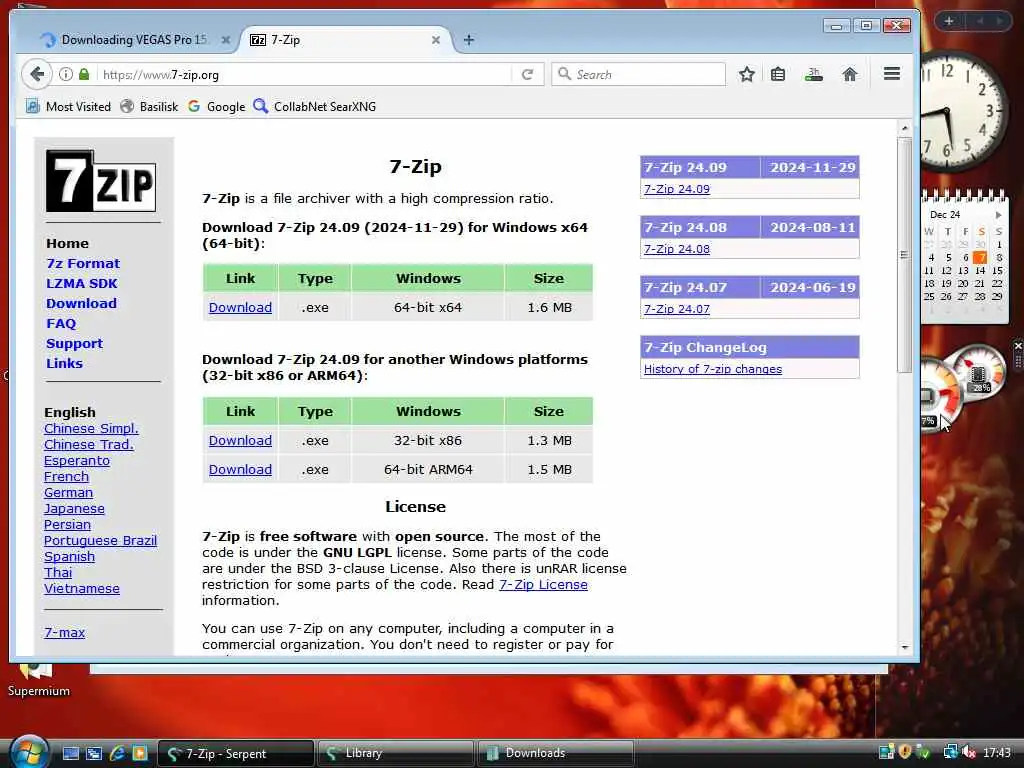Open the FAQ sidebar link
1024x768 pixels.
[61, 323]
